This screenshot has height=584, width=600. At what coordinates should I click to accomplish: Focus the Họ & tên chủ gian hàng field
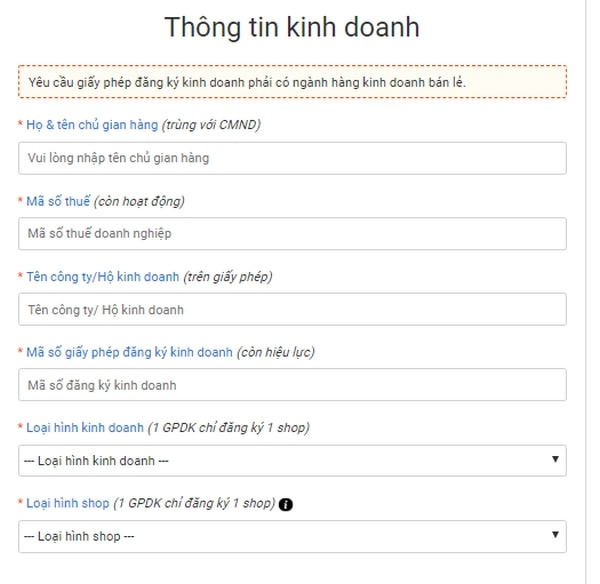[292, 158]
